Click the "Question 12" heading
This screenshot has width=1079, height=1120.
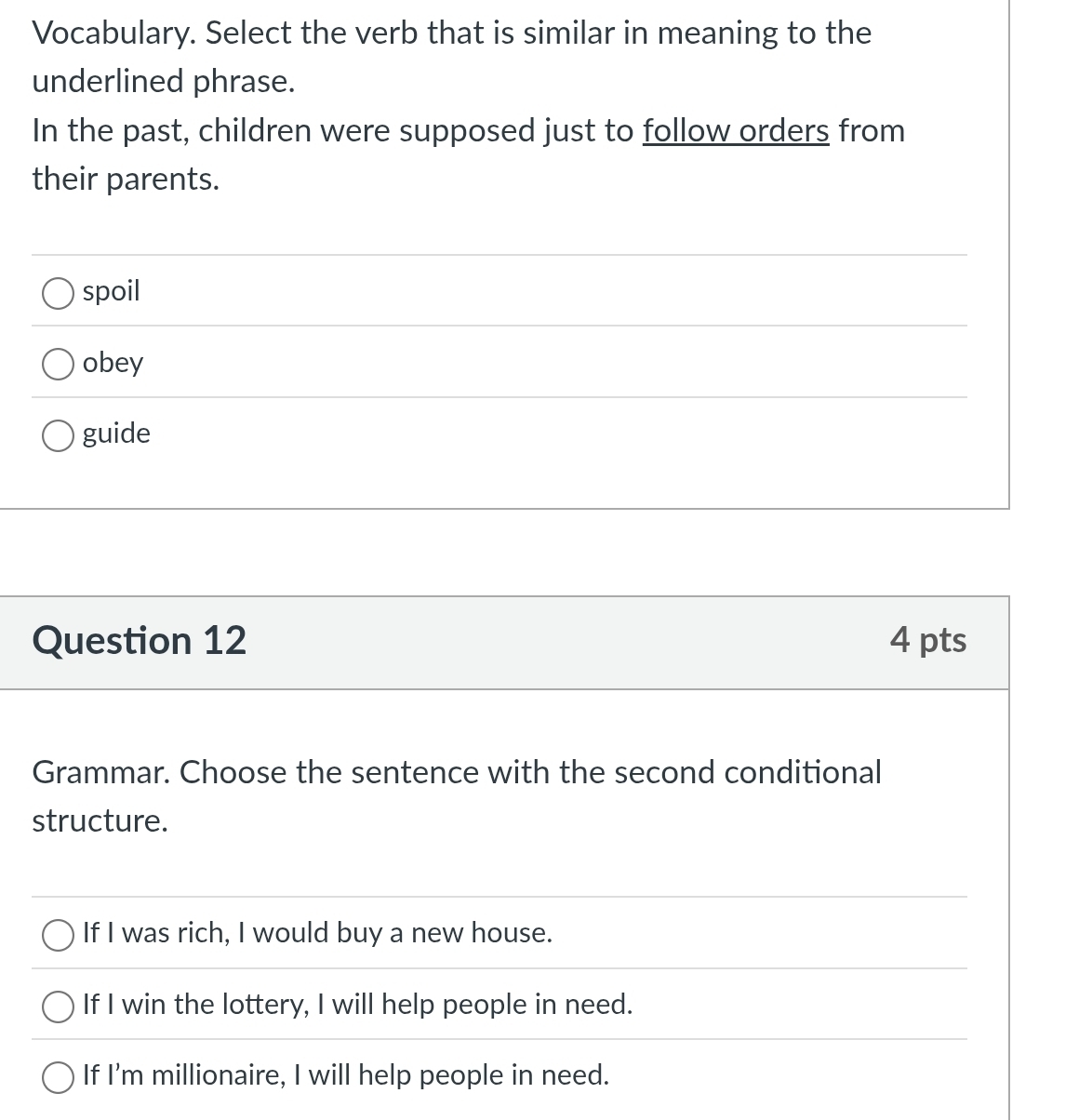pyautogui.click(x=140, y=641)
